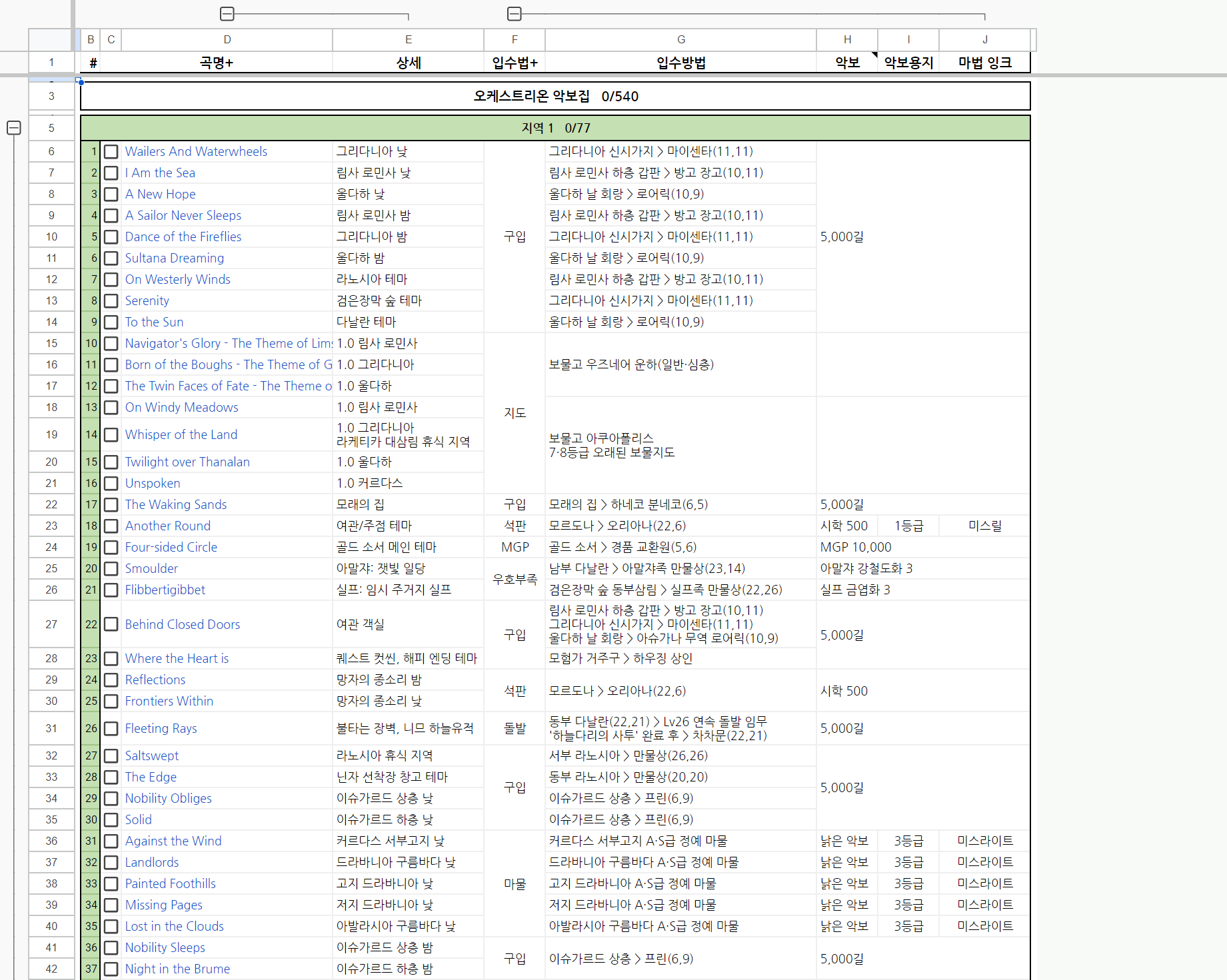Select the 보물고 우즈네어 운하(일반·심층) cell
1227x980 pixels.
[x=680, y=364]
